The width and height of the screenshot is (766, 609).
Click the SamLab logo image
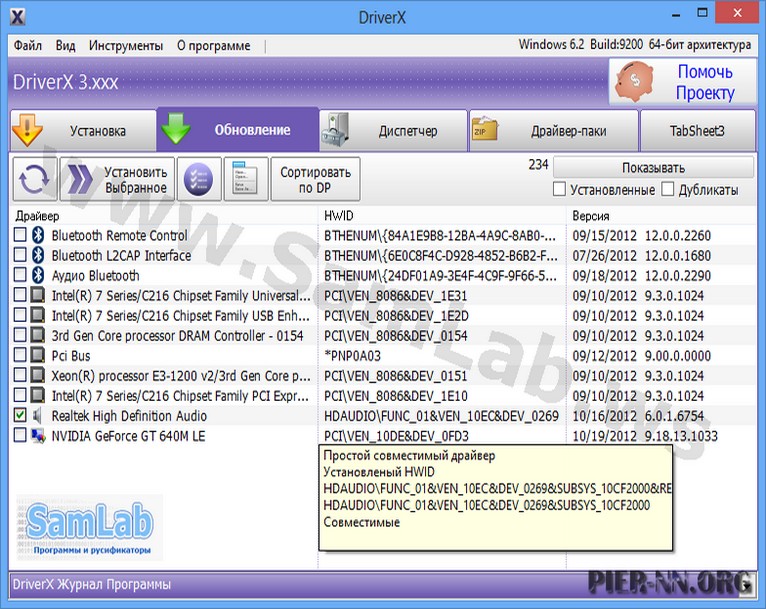(x=90, y=527)
